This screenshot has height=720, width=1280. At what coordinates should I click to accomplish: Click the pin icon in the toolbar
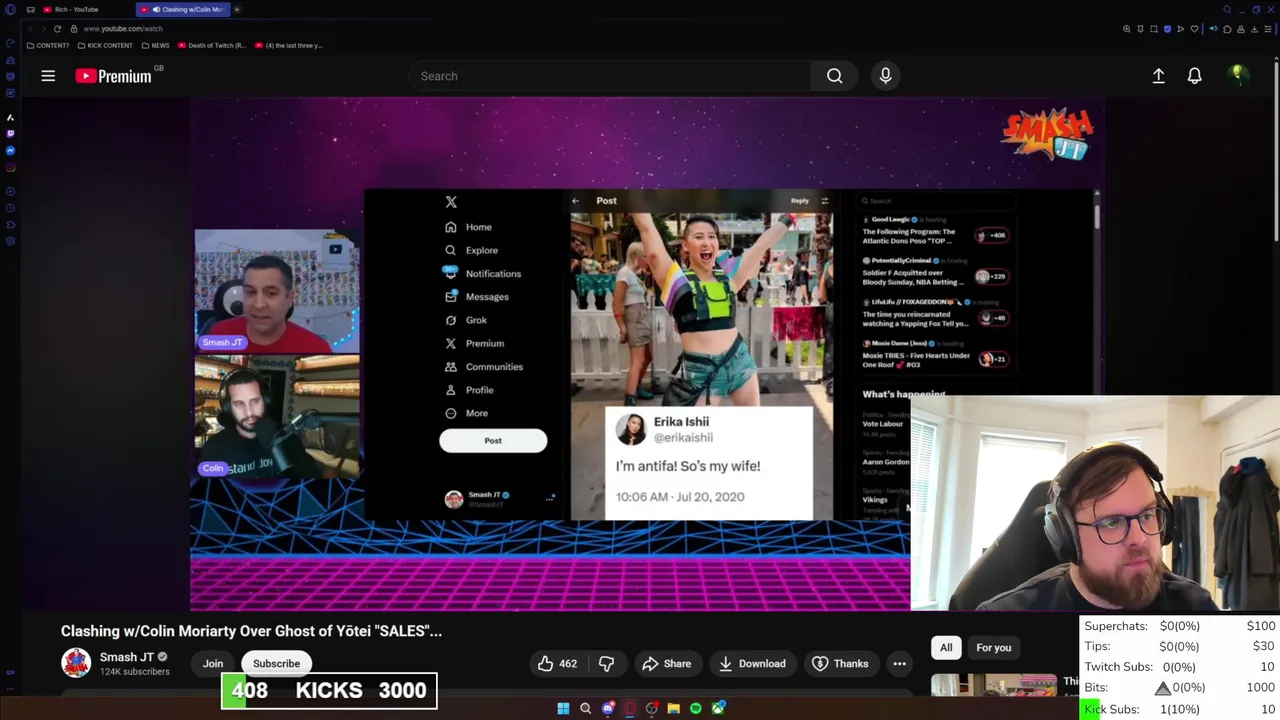[x=1140, y=29]
